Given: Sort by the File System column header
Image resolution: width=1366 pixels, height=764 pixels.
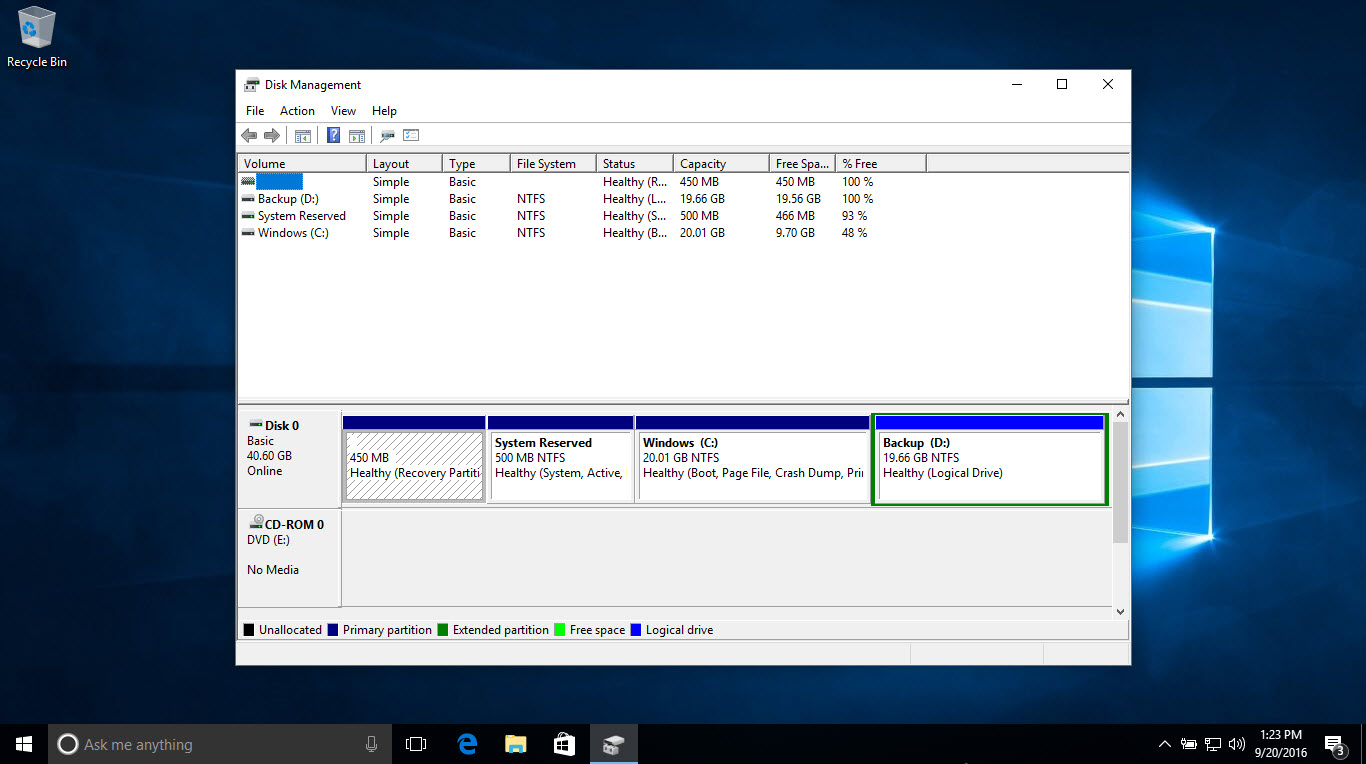Looking at the screenshot, I should coord(553,163).
